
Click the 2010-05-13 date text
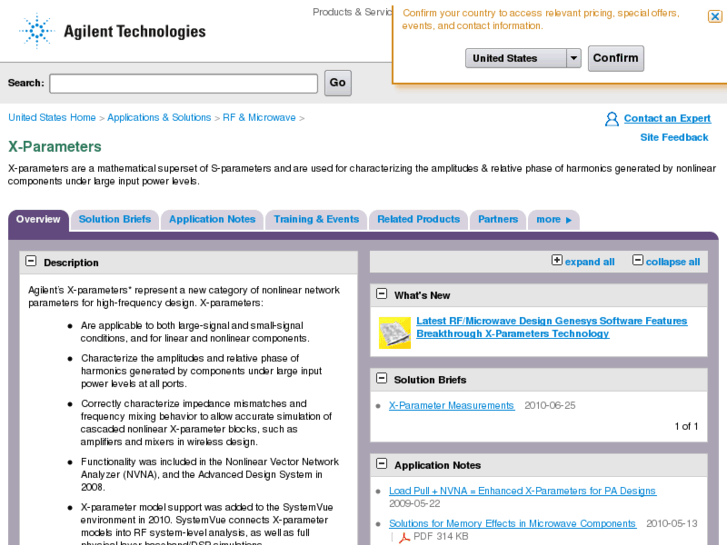(672, 524)
